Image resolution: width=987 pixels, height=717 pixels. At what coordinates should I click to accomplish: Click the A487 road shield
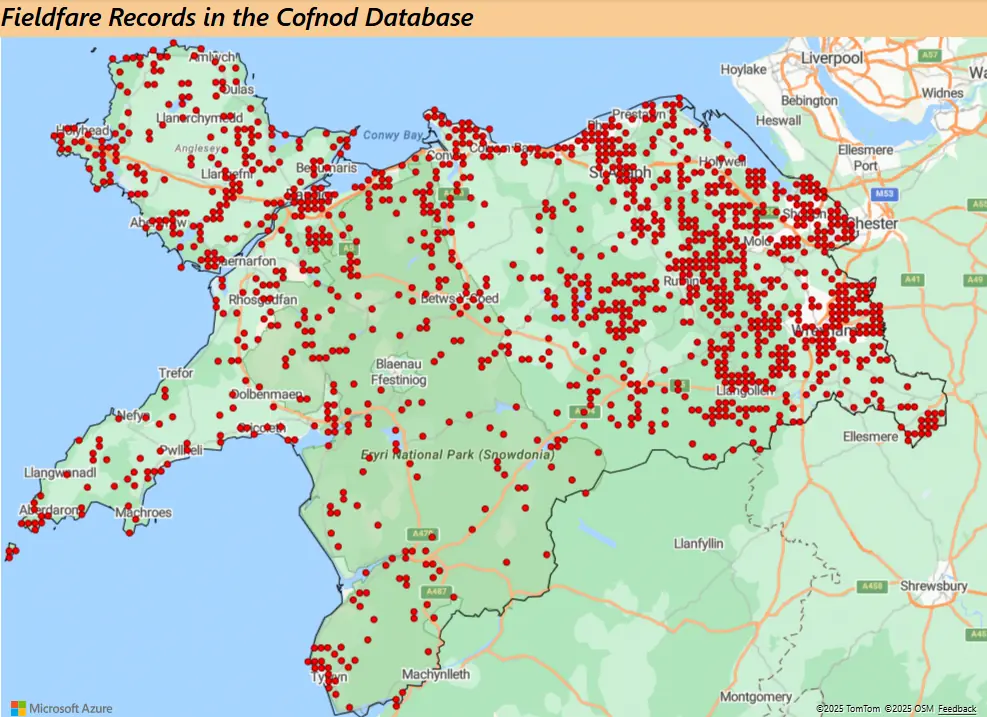[x=436, y=592]
